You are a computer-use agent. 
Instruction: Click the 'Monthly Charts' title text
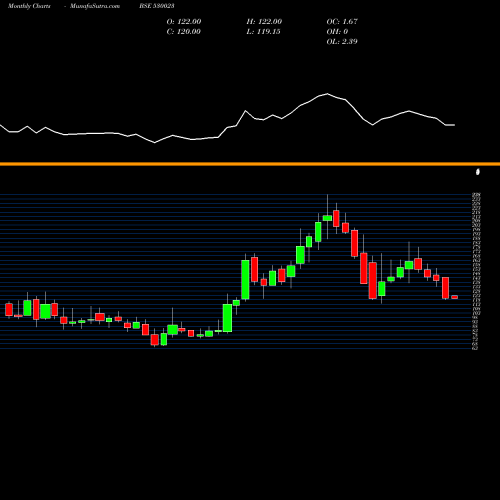(29, 6)
